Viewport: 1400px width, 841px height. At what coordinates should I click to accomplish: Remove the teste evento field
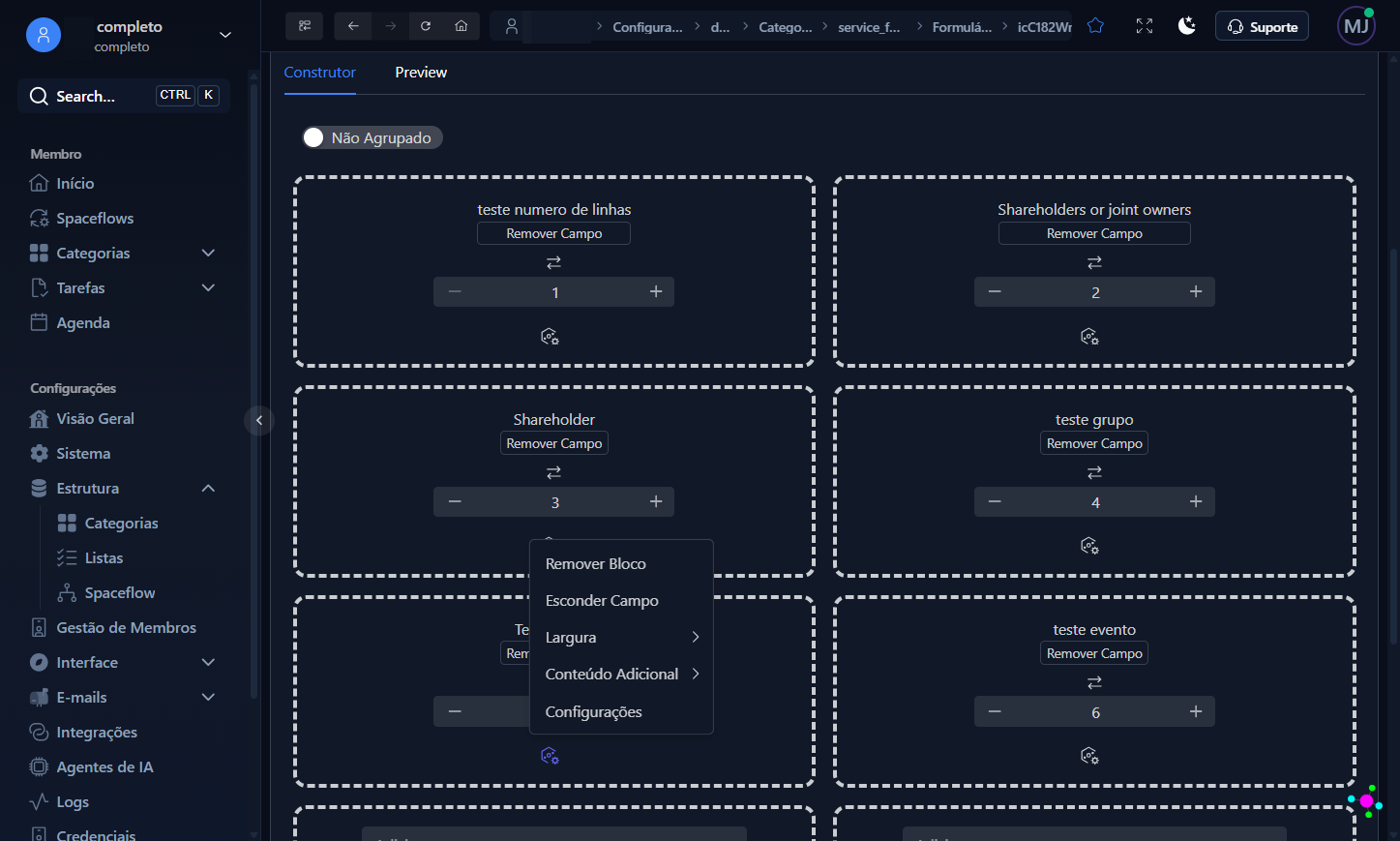click(x=1094, y=653)
